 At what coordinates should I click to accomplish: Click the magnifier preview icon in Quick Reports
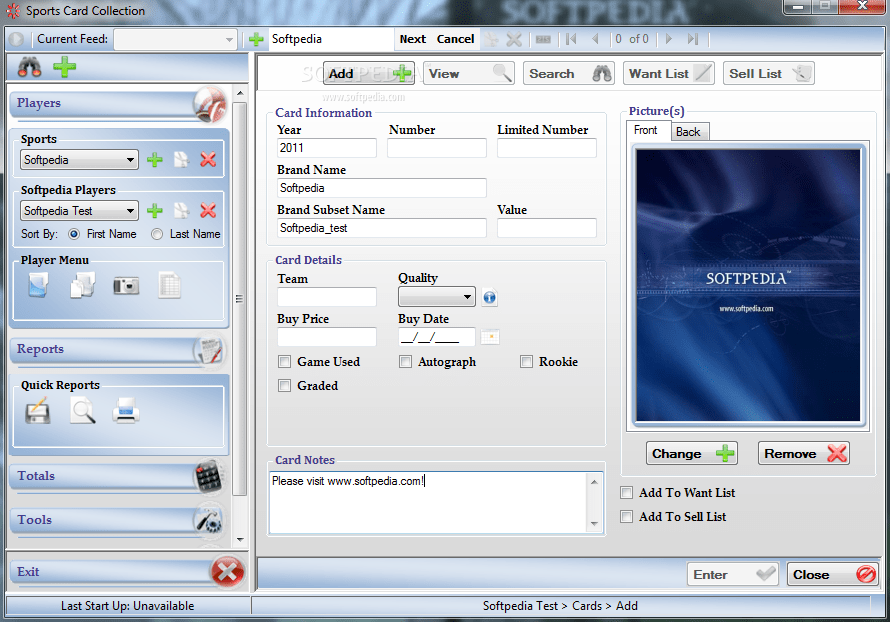coord(82,410)
